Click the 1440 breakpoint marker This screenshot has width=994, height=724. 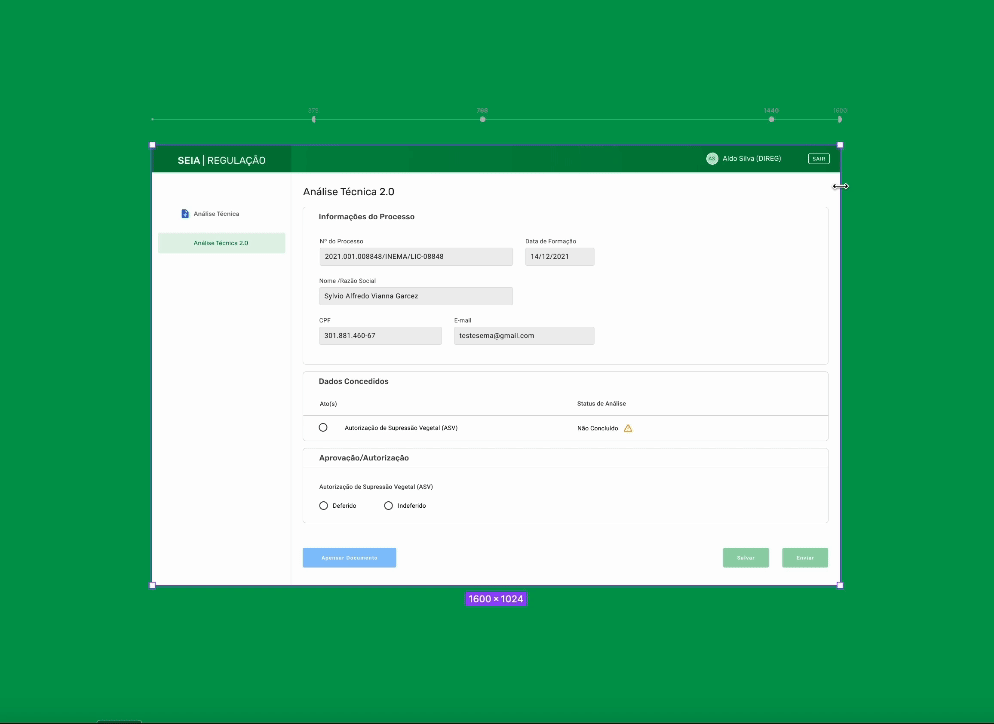pos(771,117)
